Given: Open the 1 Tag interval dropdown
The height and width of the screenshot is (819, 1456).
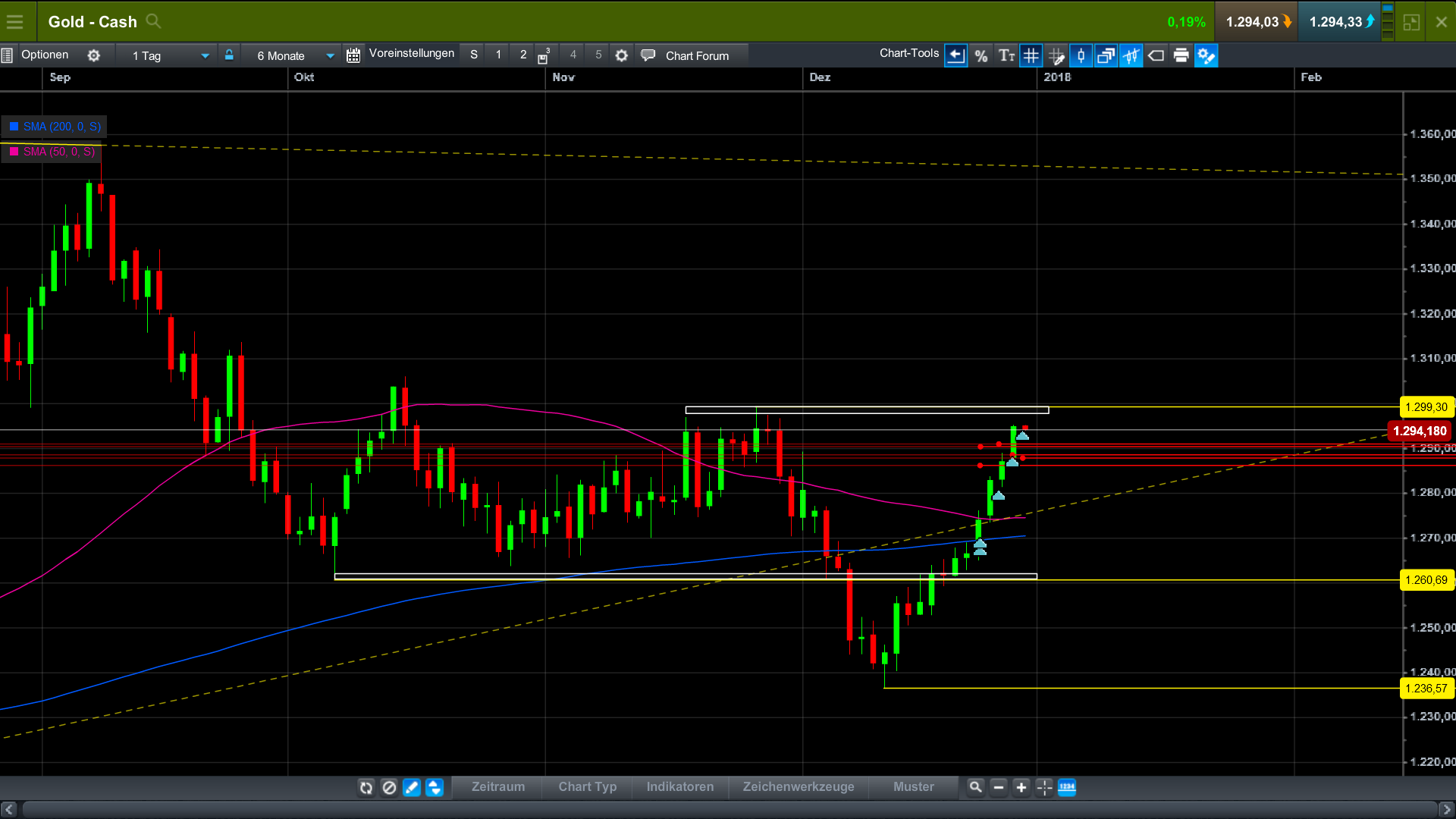Looking at the screenshot, I should click(166, 55).
